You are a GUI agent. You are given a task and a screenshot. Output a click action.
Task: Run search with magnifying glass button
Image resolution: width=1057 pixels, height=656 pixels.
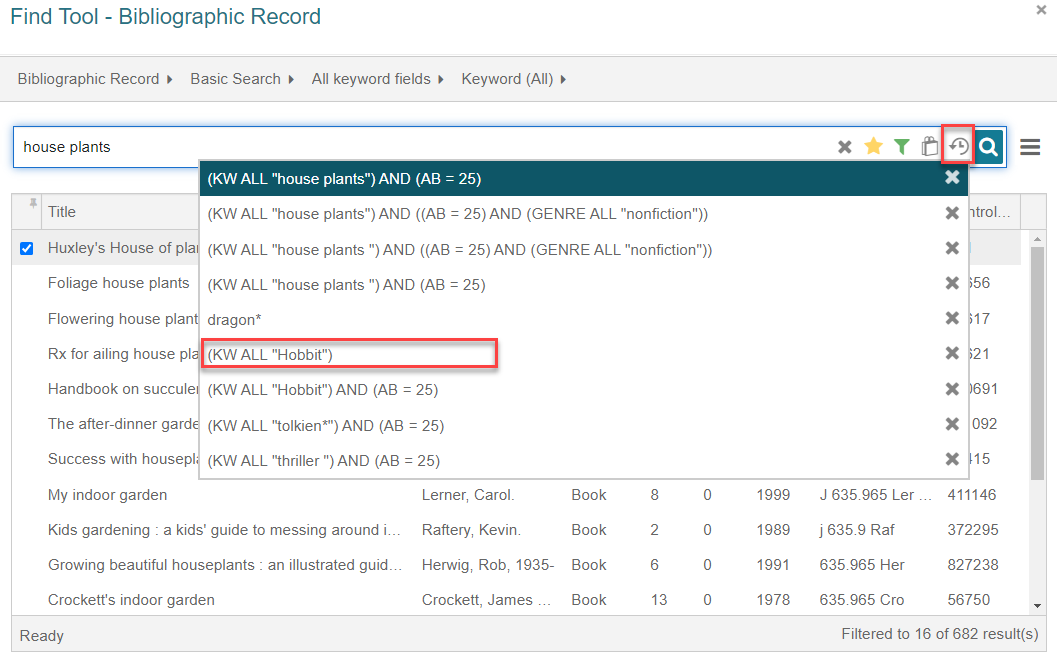pos(988,146)
